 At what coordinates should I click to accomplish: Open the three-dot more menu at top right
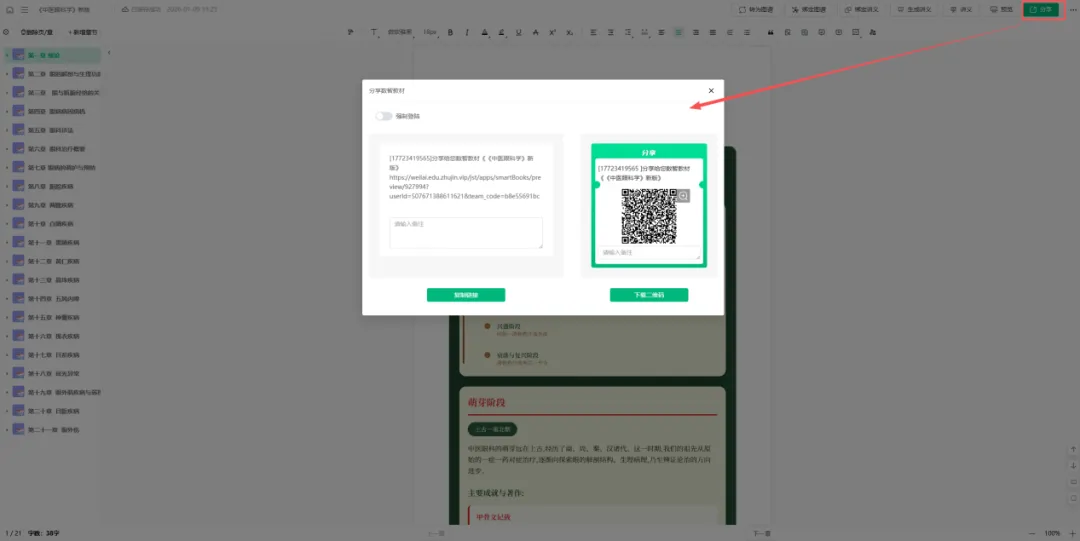click(x=1072, y=10)
